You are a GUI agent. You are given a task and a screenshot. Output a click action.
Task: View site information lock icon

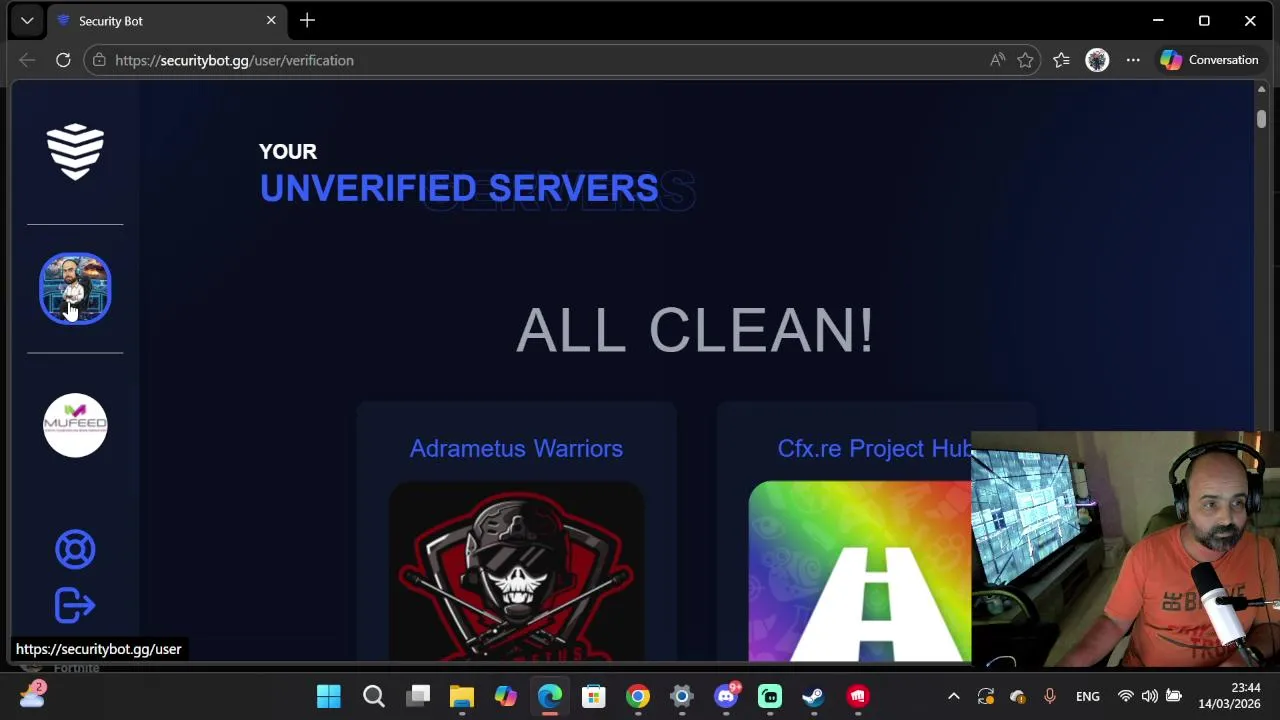pyautogui.click(x=98, y=60)
